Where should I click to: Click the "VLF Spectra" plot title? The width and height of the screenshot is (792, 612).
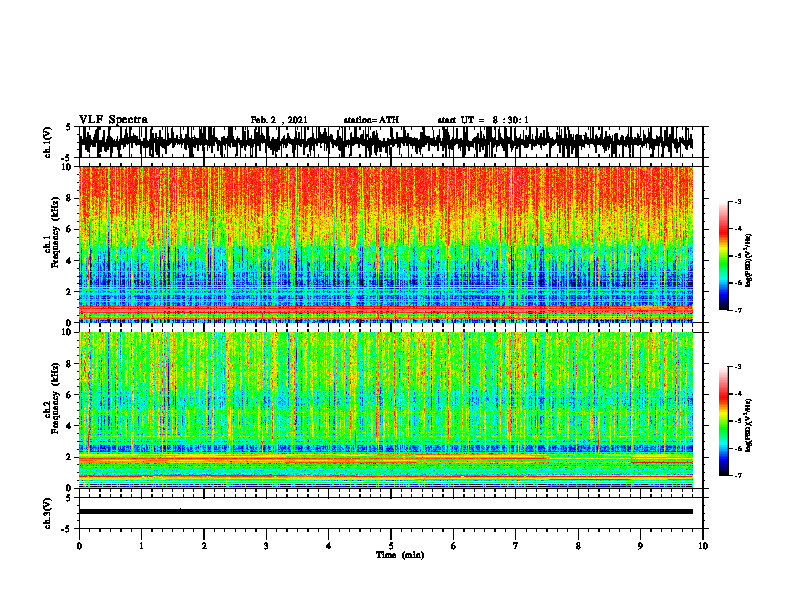113,120
